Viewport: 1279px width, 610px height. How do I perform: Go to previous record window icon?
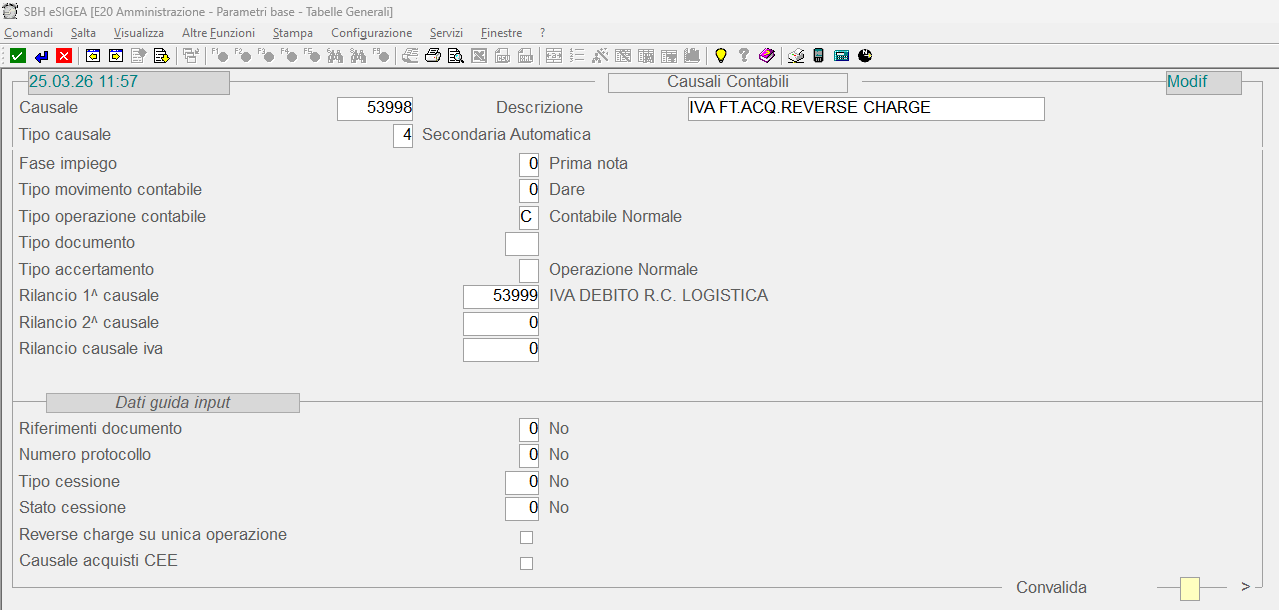click(93, 56)
